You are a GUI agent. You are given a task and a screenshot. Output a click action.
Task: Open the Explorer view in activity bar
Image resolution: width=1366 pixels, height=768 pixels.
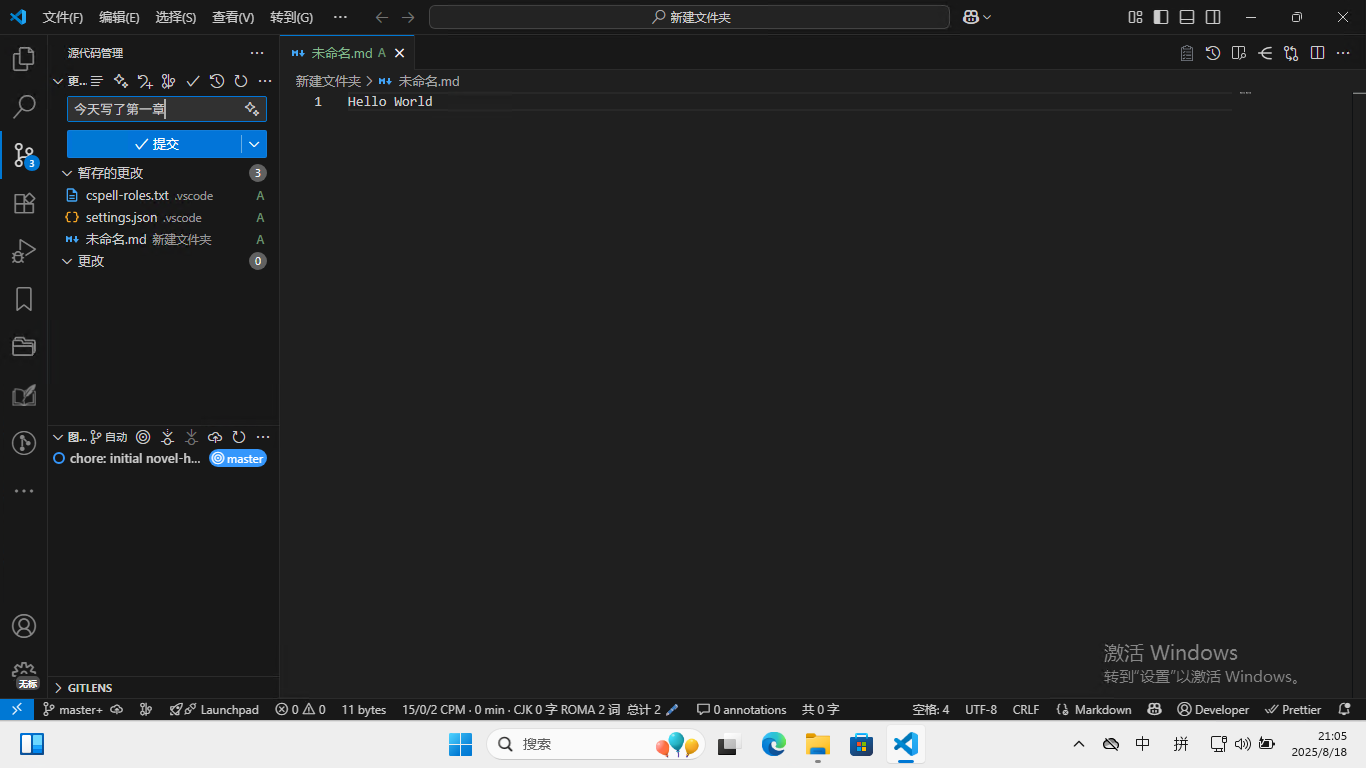[x=24, y=59]
